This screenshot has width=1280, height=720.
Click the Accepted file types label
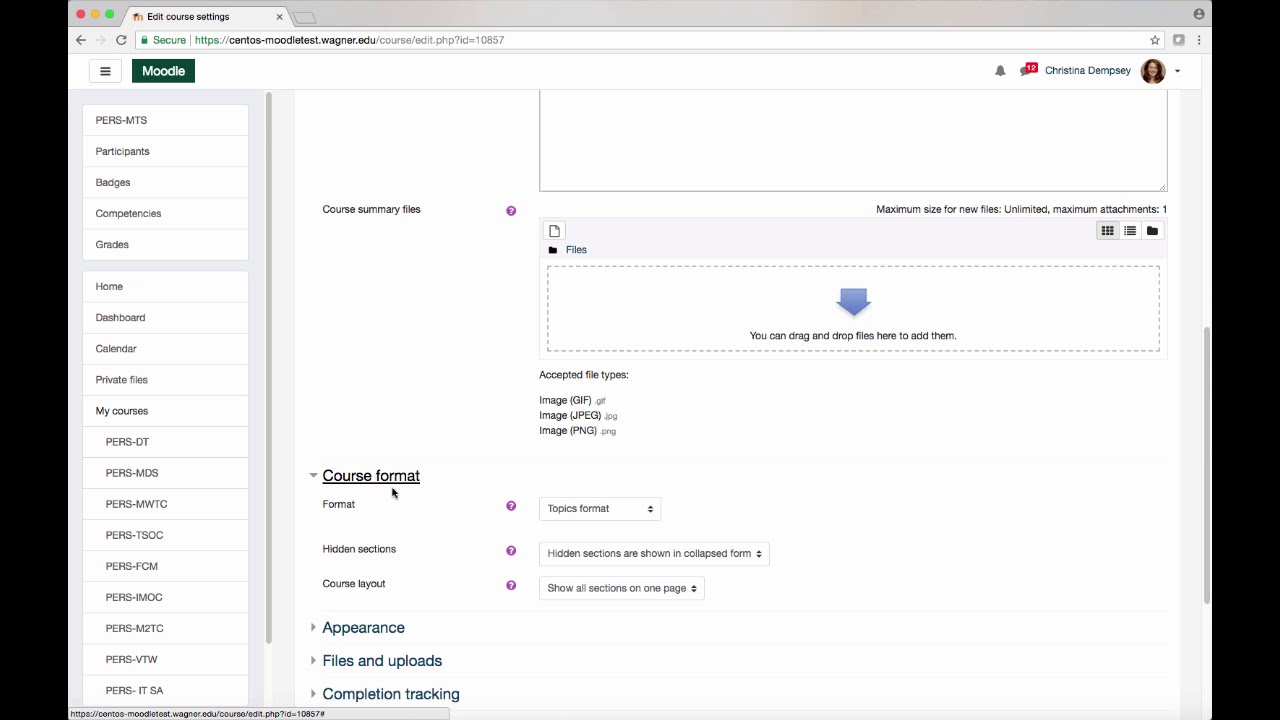point(584,375)
